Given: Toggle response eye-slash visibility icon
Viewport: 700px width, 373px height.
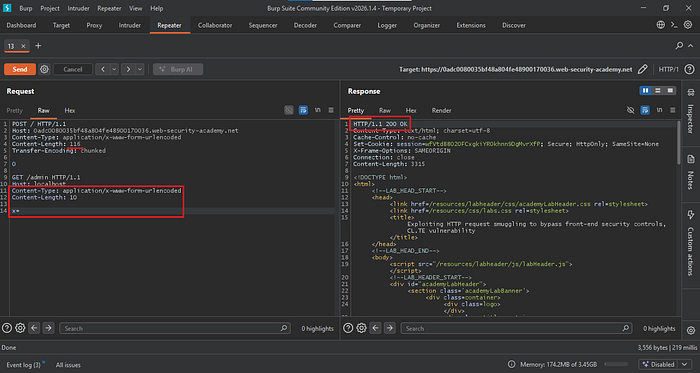Looking at the screenshot, I should [x=630, y=110].
